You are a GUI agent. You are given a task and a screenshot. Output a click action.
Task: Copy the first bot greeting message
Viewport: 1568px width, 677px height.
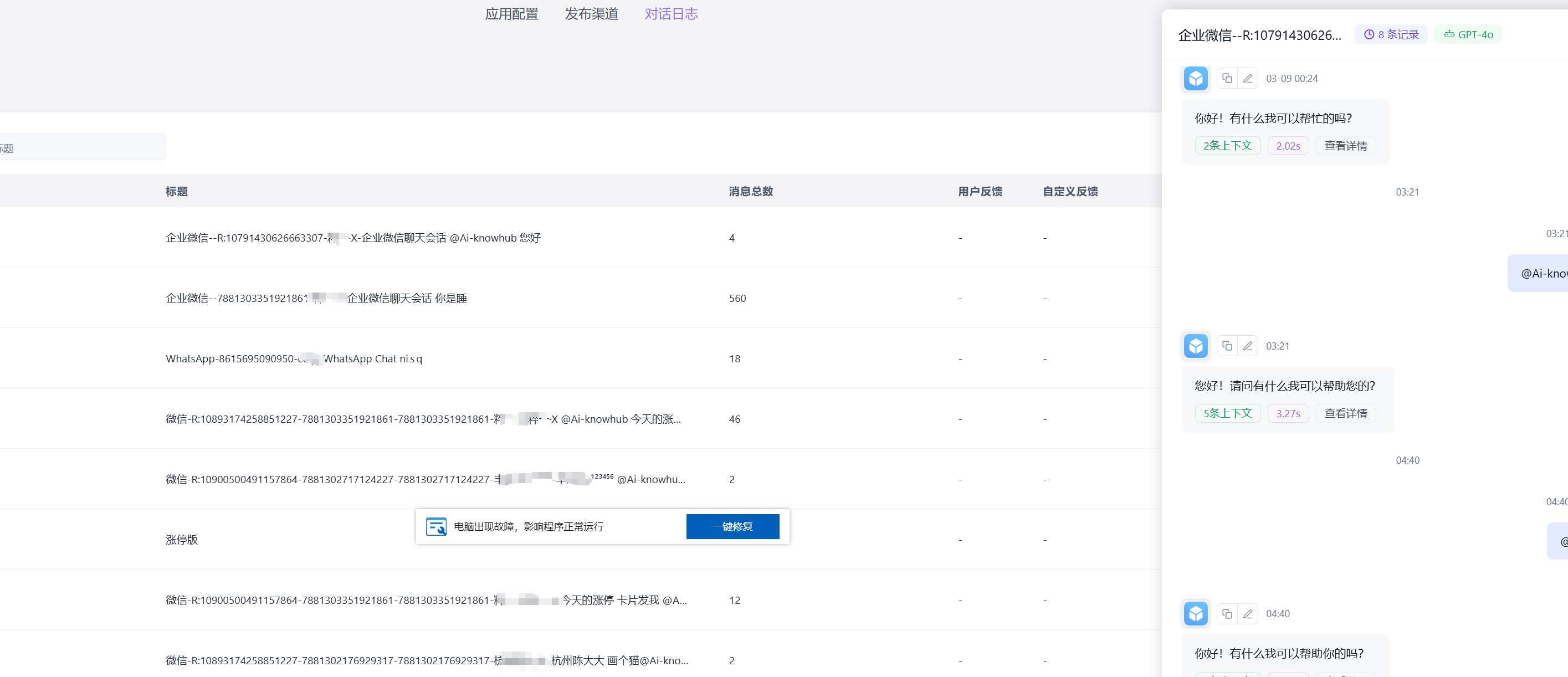tap(1227, 78)
